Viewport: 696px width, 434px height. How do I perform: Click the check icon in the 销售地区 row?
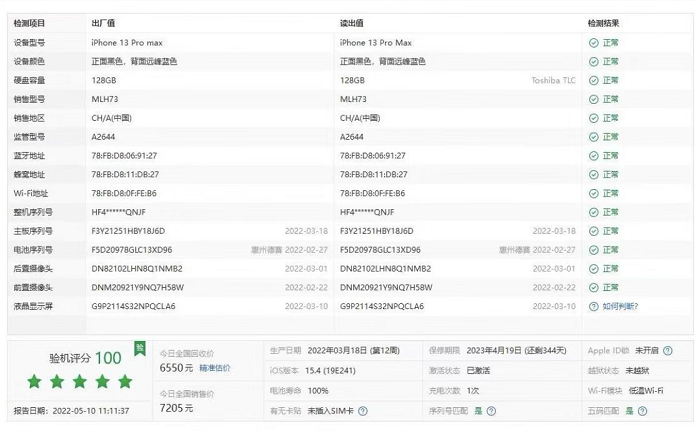pyautogui.click(x=593, y=118)
